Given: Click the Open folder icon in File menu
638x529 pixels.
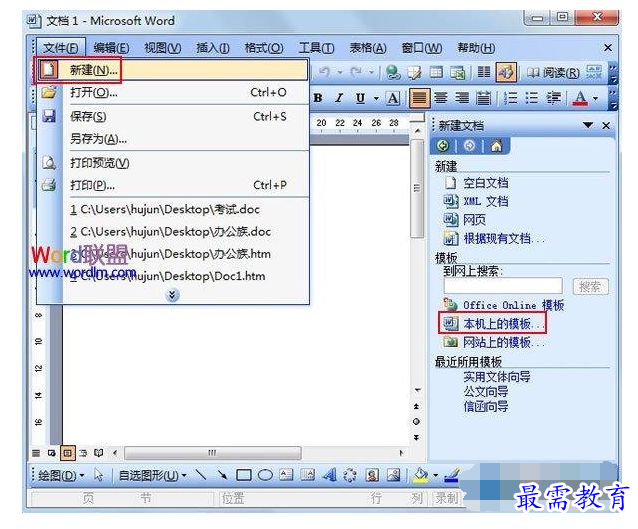Looking at the screenshot, I should tap(49, 93).
